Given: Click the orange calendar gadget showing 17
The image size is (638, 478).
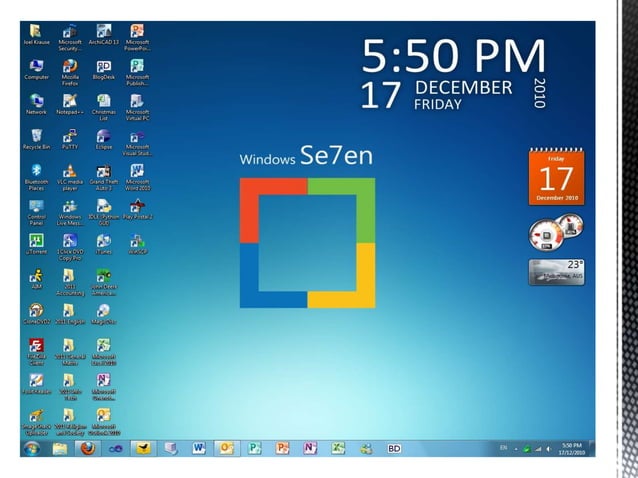Looking at the screenshot, I should (x=556, y=177).
